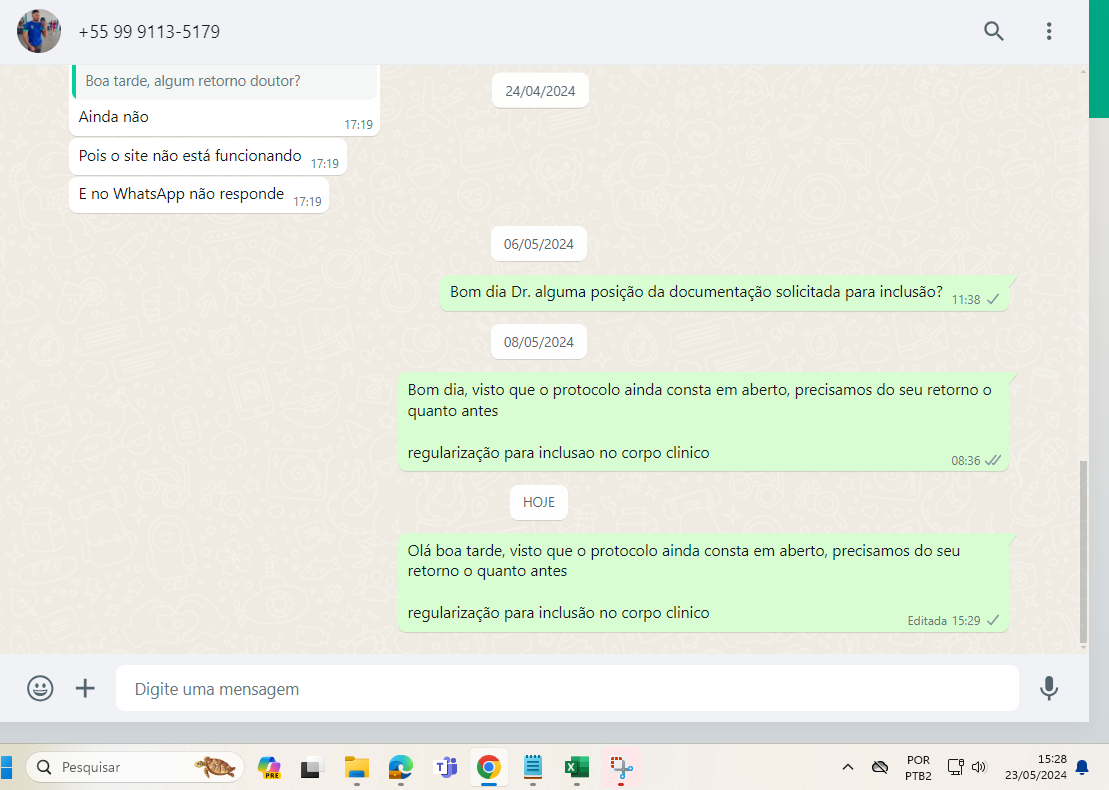Open the emoji picker
The width and height of the screenshot is (1109, 790).
[x=40, y=688]
